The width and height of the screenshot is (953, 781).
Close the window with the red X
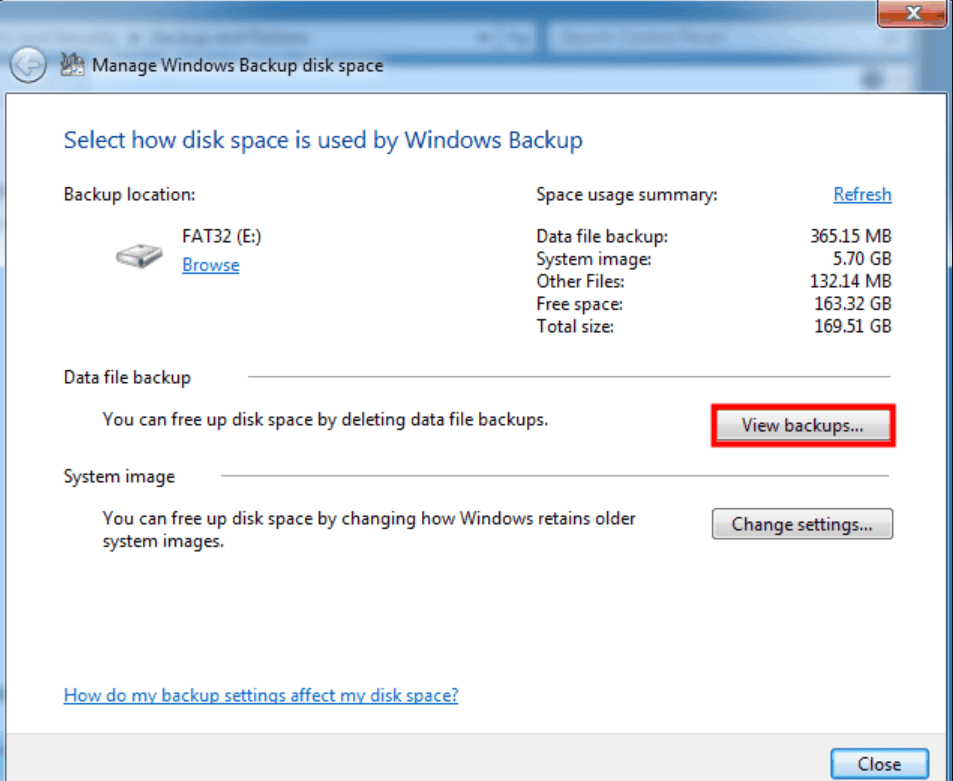click(x=911, y=13)
